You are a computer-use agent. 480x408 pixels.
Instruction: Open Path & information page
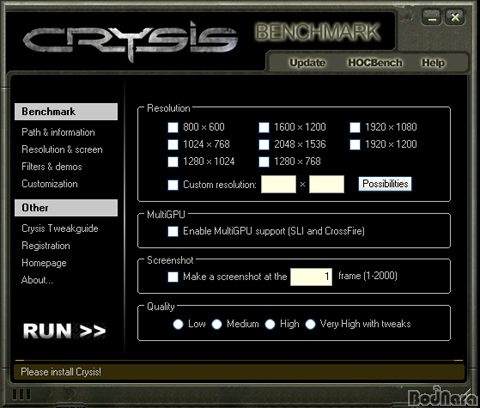(58, 132)
